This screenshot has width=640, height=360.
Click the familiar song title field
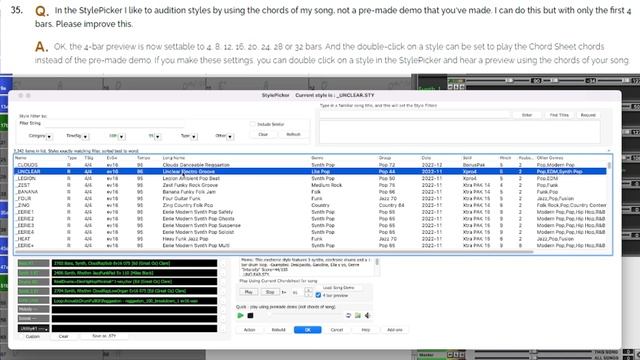(415, 115)
